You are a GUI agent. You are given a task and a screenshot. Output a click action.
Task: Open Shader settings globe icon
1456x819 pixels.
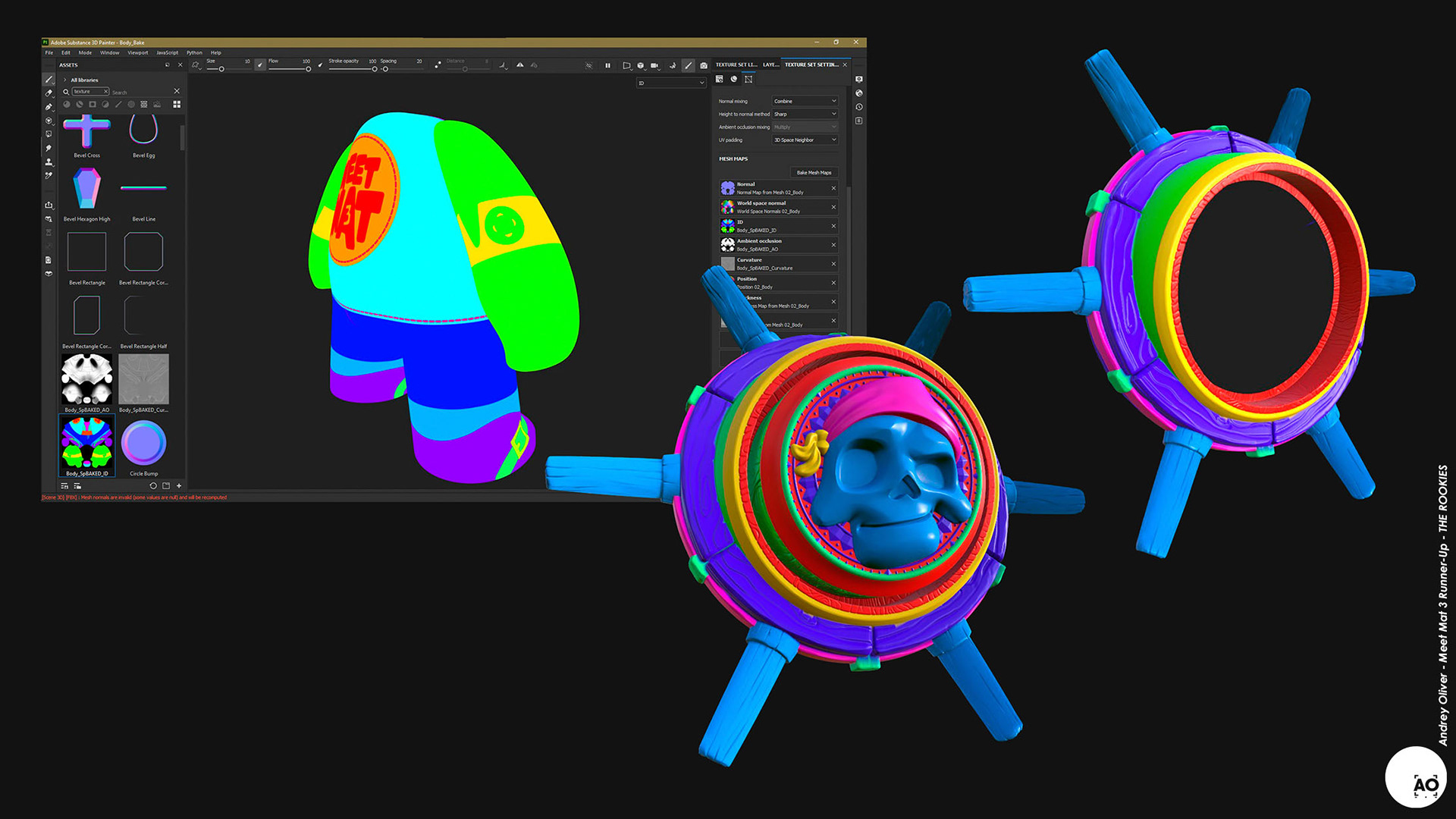859,93
